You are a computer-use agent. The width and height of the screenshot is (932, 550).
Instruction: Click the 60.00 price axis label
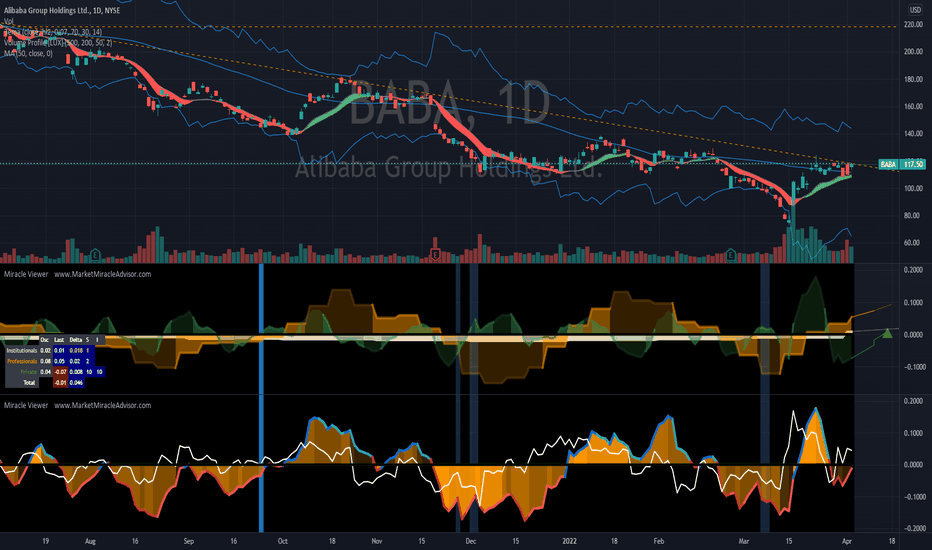pos(913,243)
